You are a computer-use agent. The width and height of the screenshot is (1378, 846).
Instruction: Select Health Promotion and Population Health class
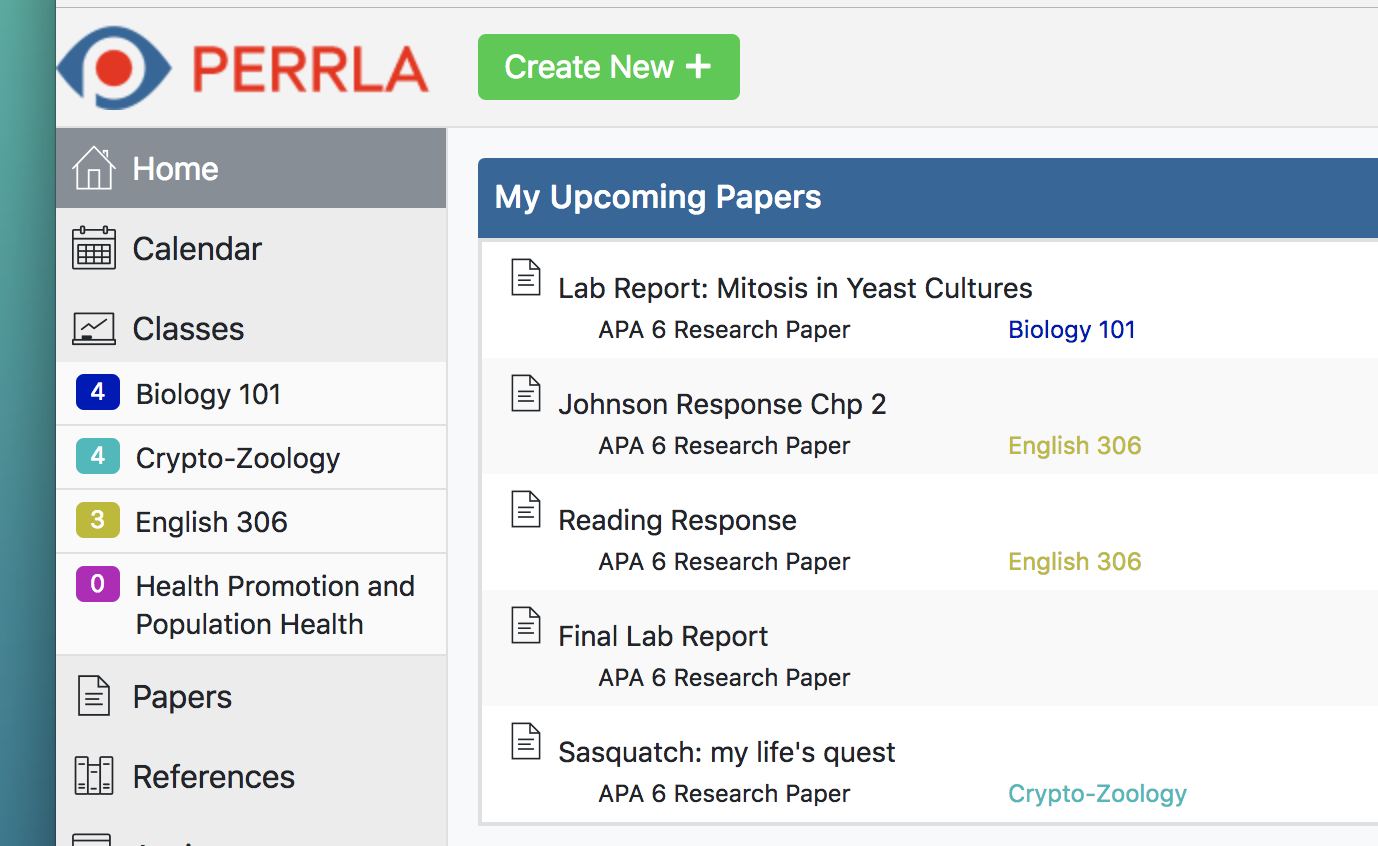[276, 605]
